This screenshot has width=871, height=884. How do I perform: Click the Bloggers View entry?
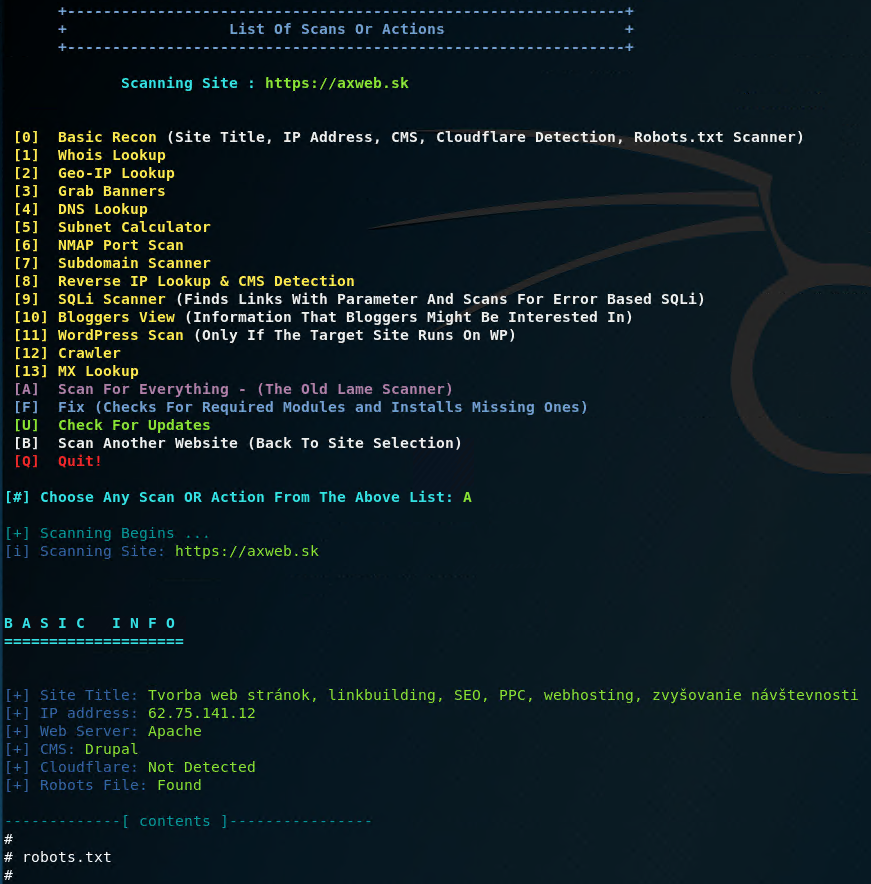pyautogui.click(x=116, y=317)
